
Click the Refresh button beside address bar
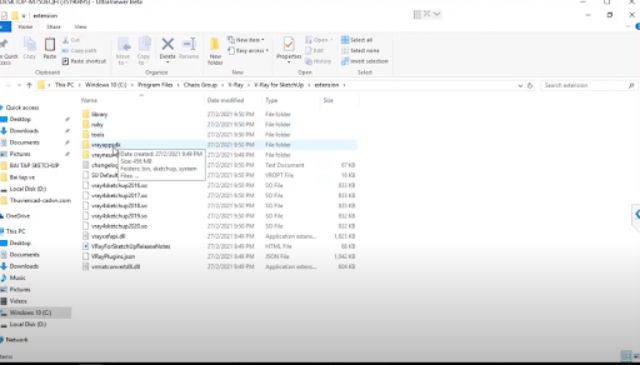tap(530, 85)
